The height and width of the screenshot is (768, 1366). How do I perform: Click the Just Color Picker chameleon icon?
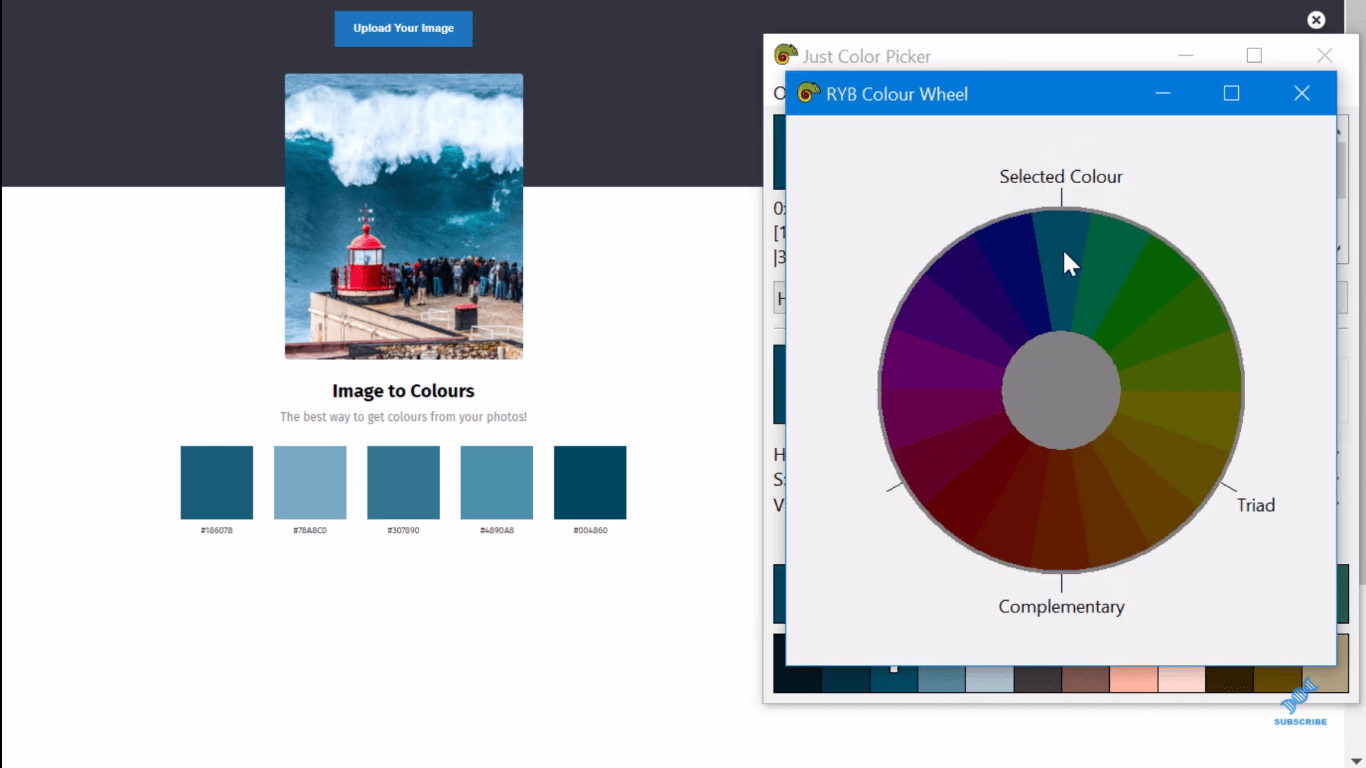point(786,55)
